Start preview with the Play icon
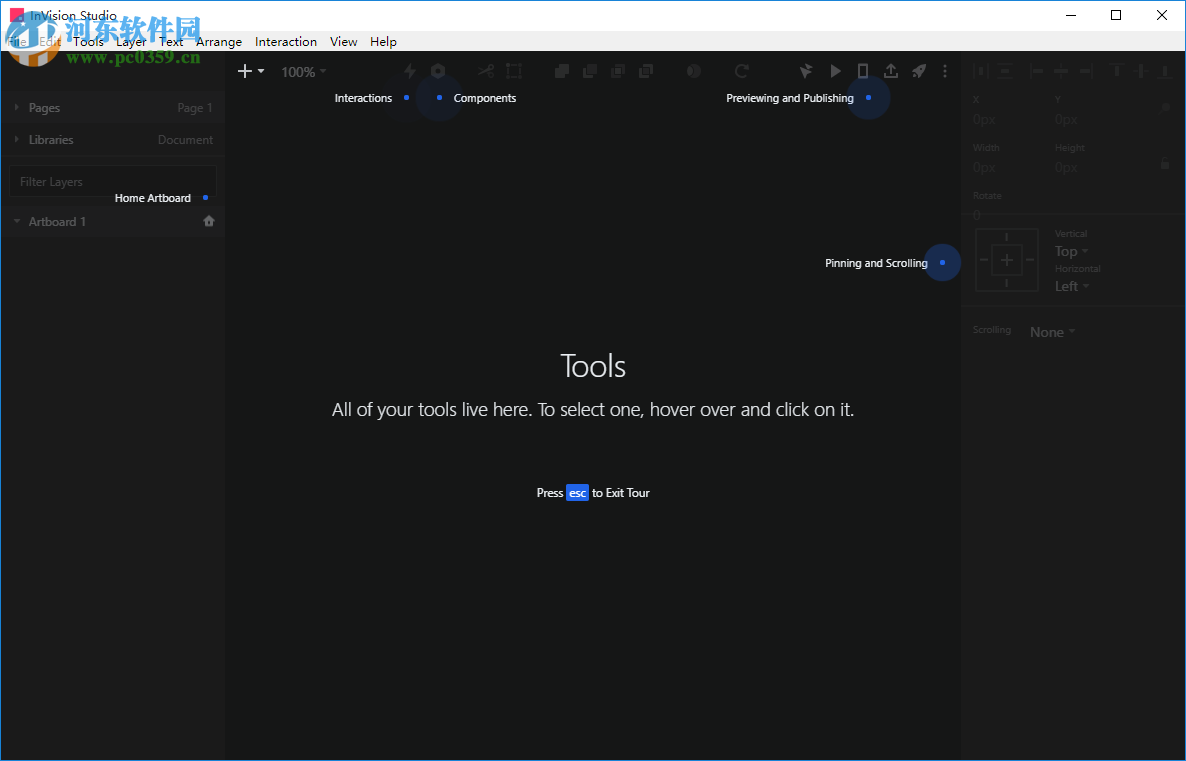 click(836, 71)
